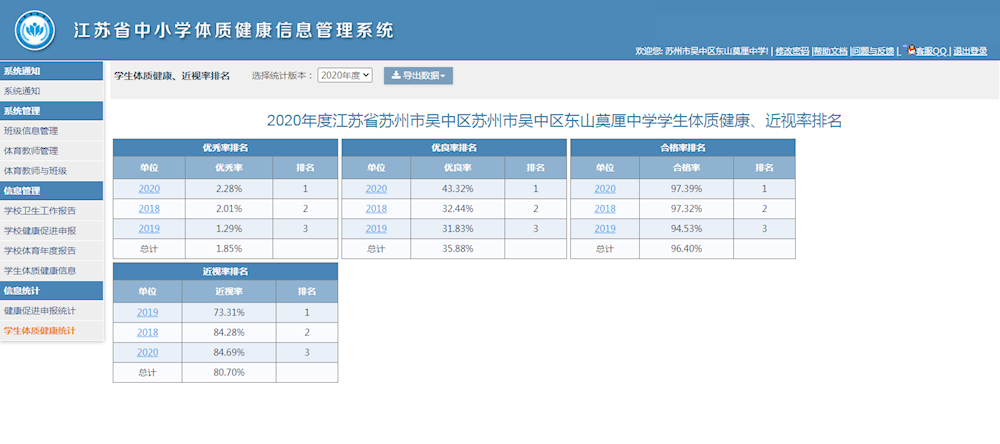Screen dimensions: 1000x444
Task: Click the 合格率排名 table title
Action: (x=682, y=147)
